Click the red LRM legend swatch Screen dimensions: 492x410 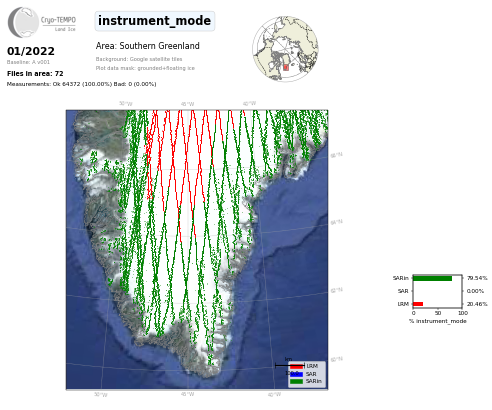tap(296, 366)
